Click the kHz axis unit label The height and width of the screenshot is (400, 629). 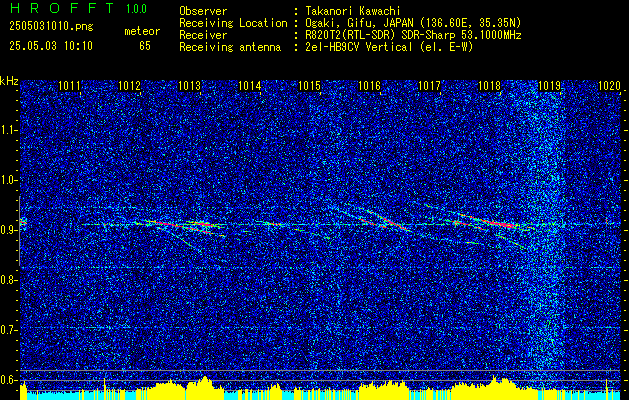coord(9,81)
